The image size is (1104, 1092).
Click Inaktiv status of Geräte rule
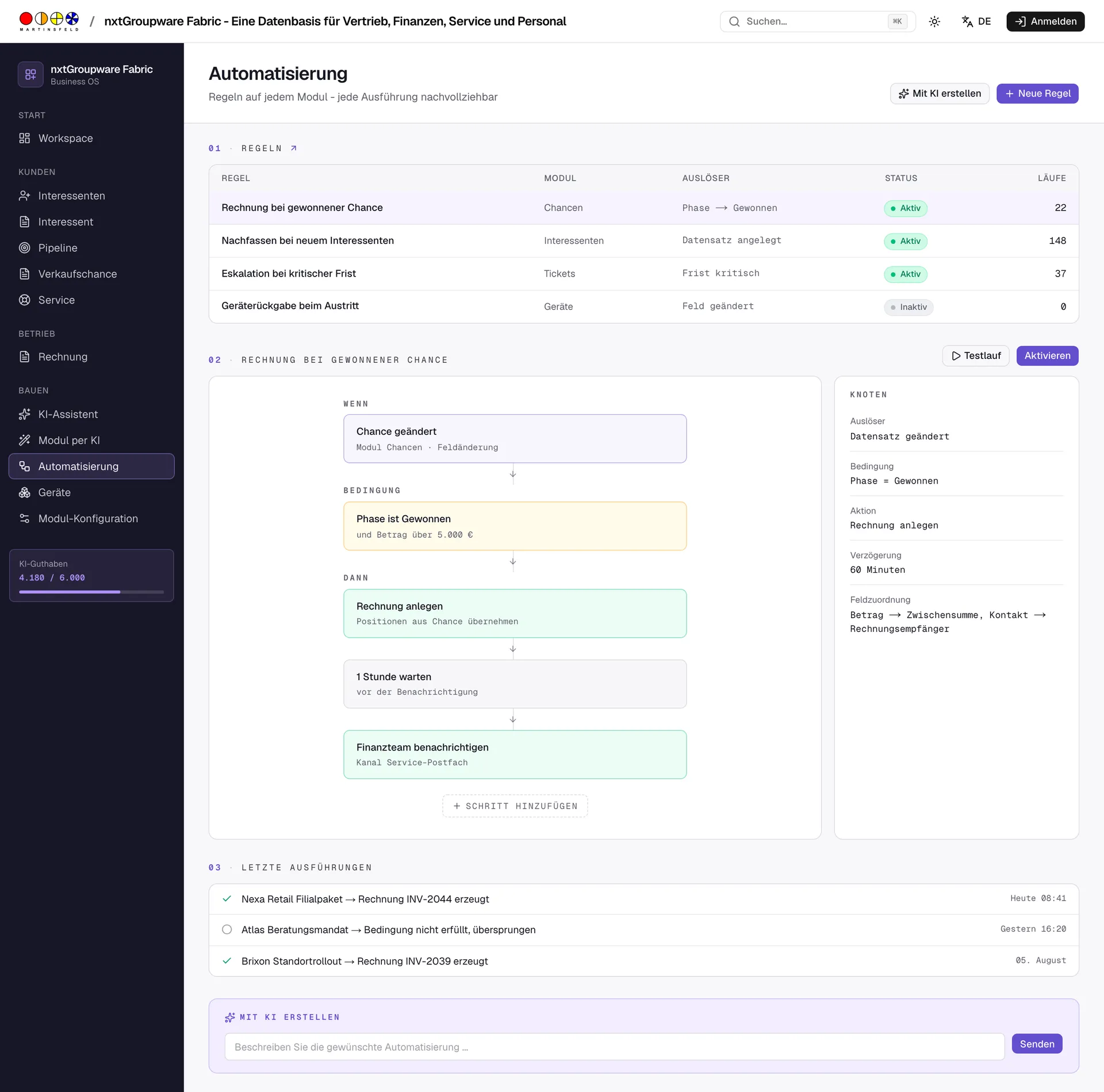tap(908, 307)
